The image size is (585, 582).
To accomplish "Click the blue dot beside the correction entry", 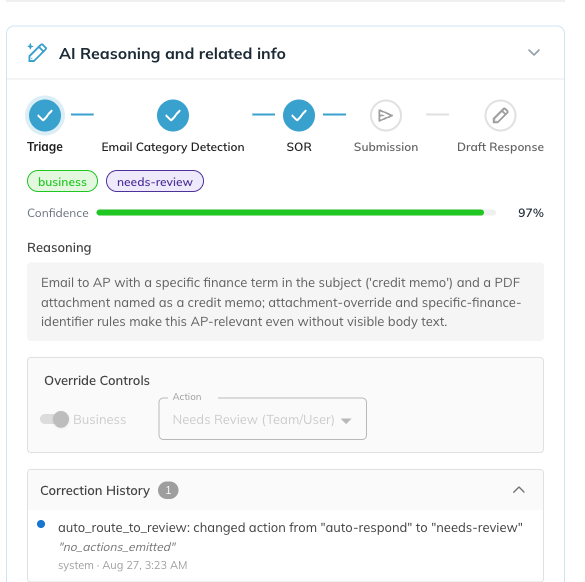I will point(41,524).
